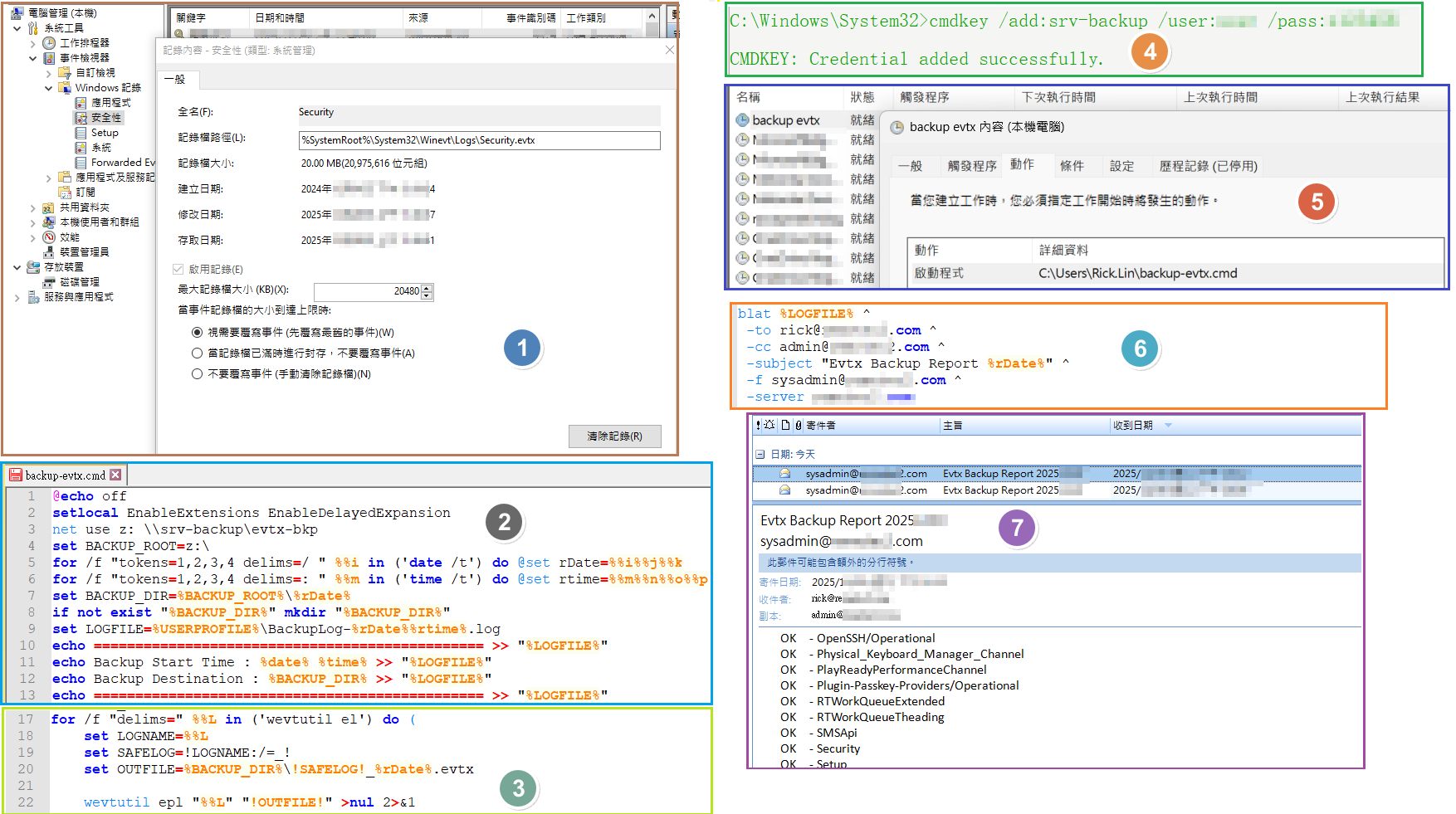The image size is (1456, 814).
Task: Select the second Evtx Backup Report email
Action: [1056, 490]
